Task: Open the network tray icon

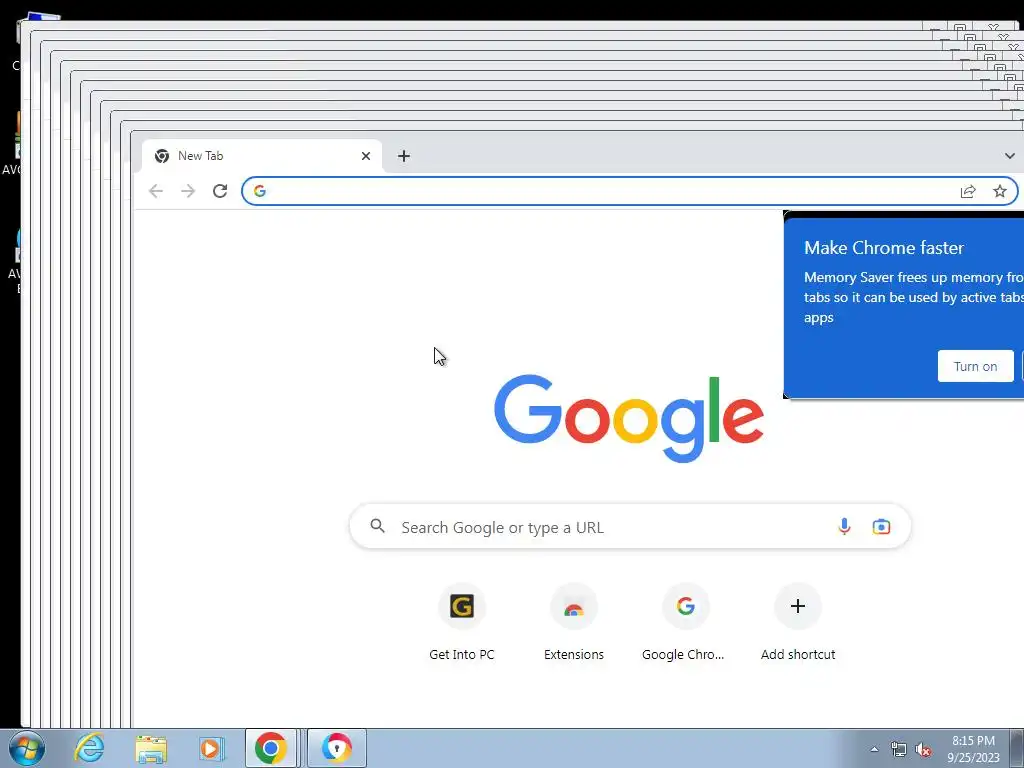Action: (x=899, y=749)
